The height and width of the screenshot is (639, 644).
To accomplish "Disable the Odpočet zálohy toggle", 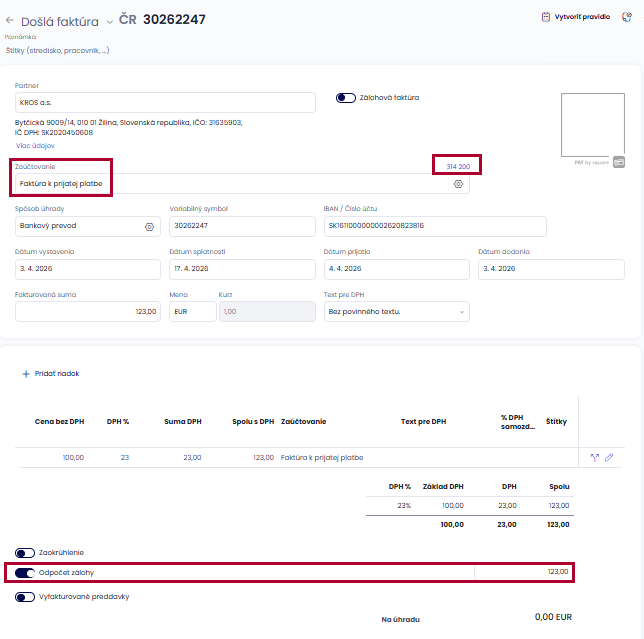I will pos(25,573).
